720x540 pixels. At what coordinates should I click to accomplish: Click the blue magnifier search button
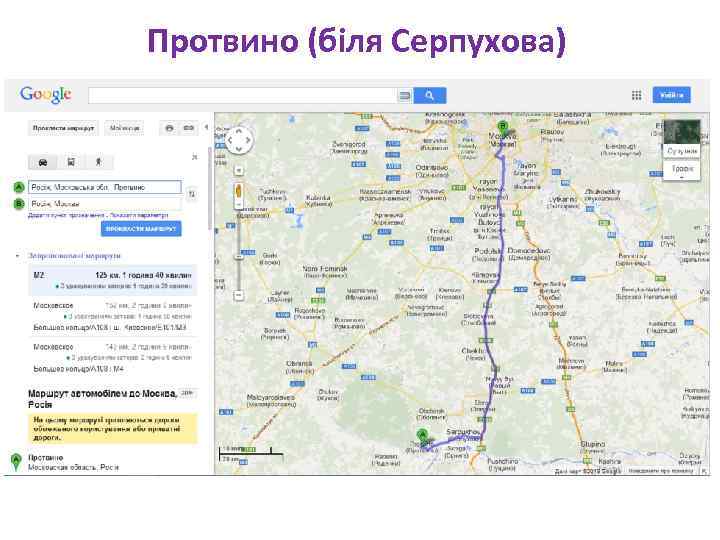click(430, 96)
